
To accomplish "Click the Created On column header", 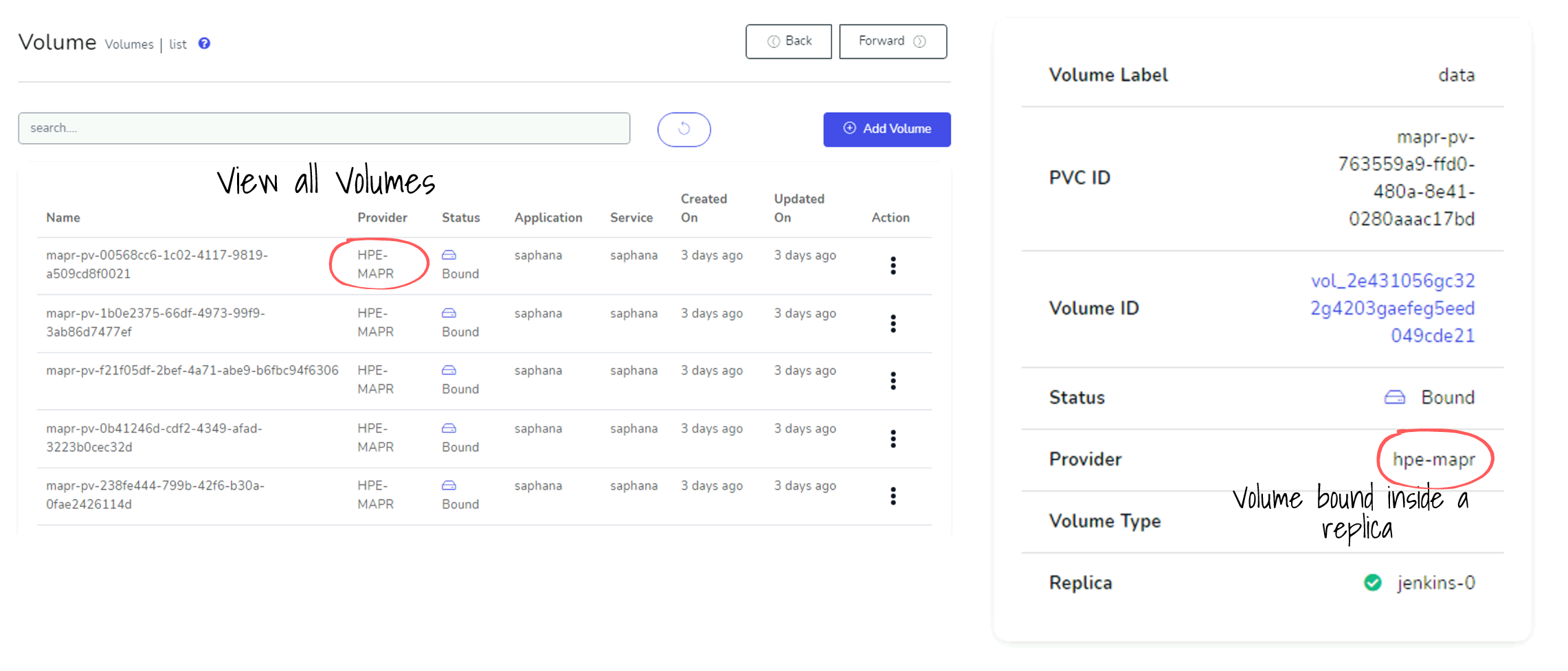I will tap(704, 208).
